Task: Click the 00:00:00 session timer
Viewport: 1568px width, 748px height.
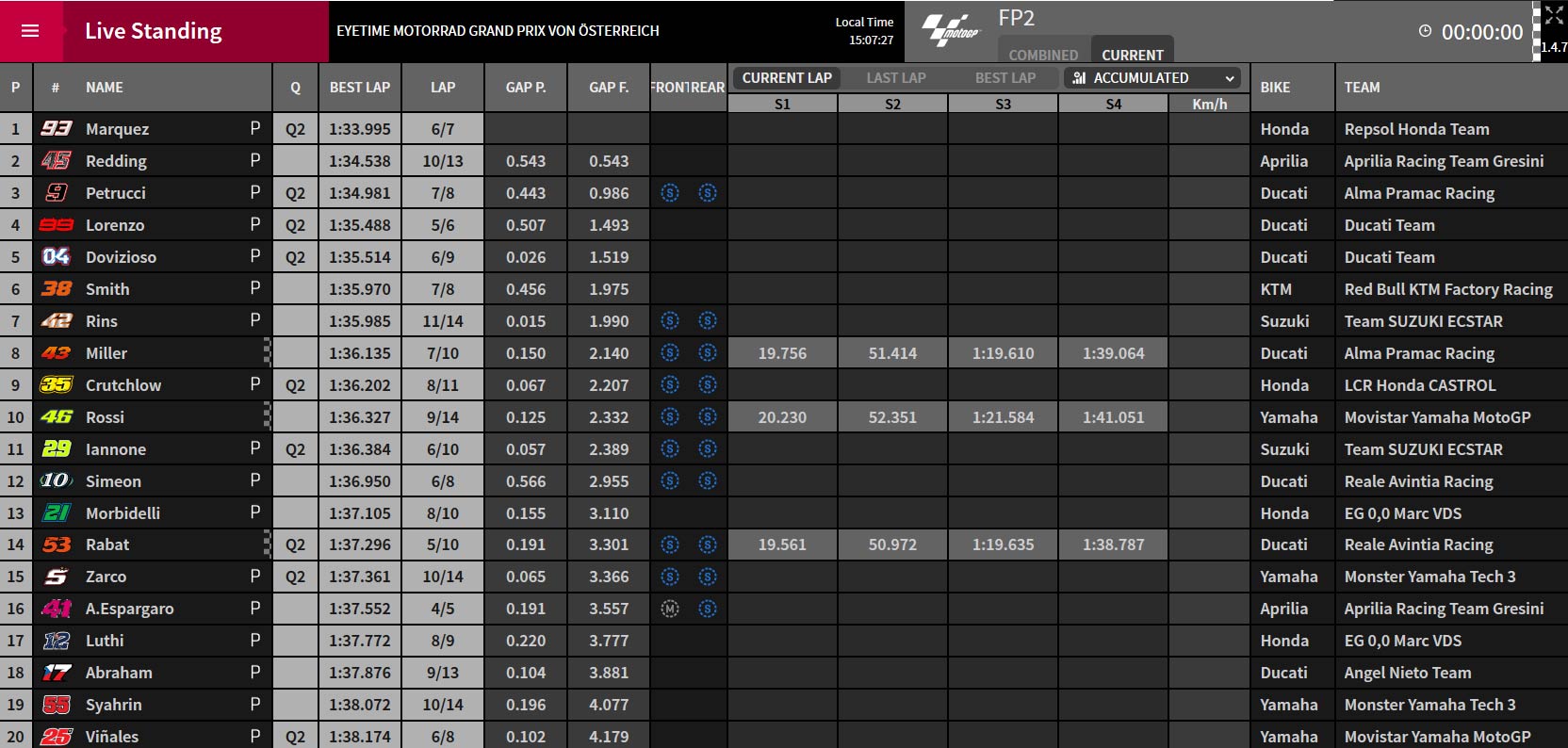Action: pyautogui.click(x=1482, y=32)
